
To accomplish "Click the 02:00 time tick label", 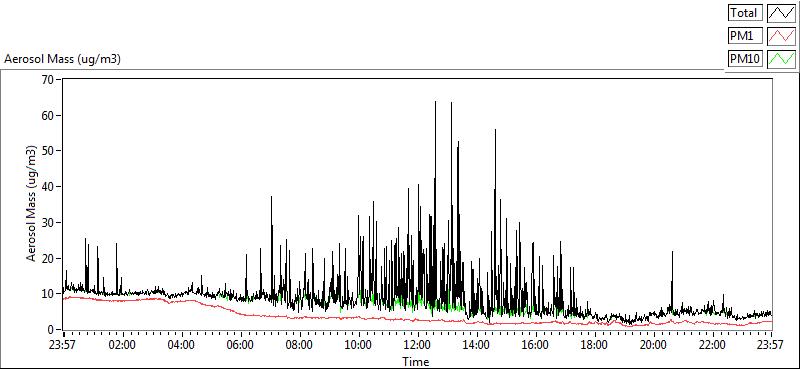I will coord(122,345).
